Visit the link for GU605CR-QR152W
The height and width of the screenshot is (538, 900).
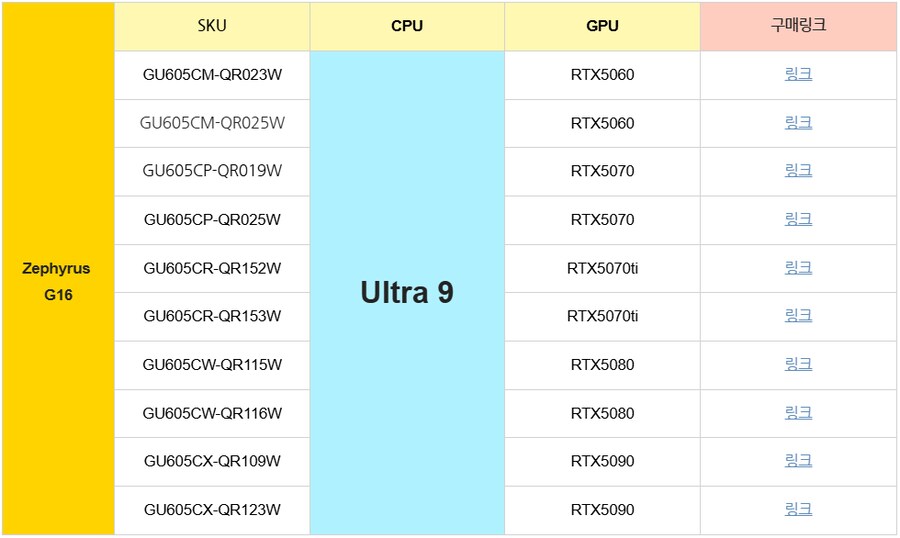click(798, 267)
